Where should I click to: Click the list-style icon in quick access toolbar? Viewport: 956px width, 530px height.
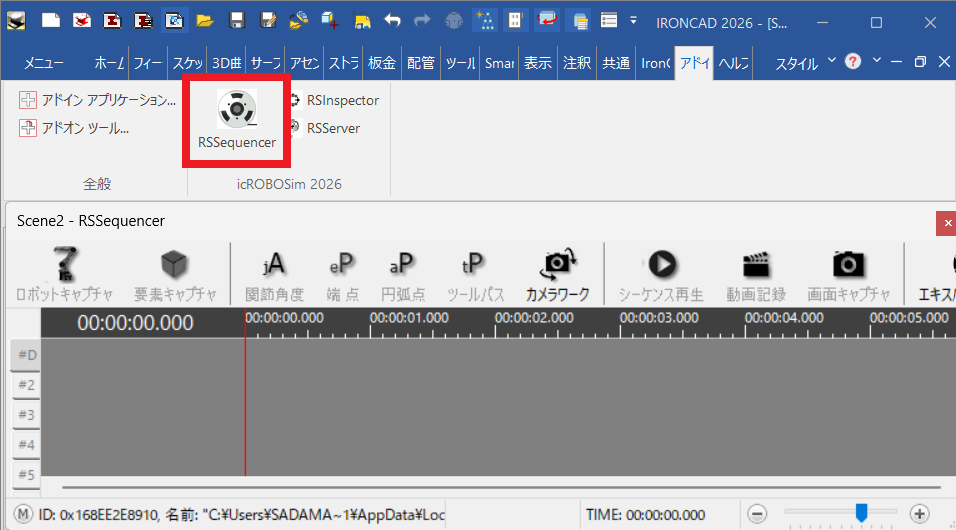[x=608, y=21]
